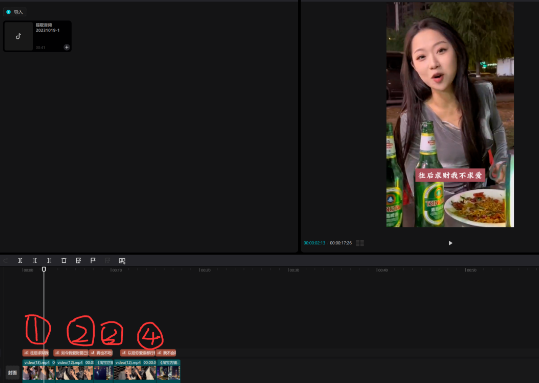Image resolution: width=539 pixels, height=383 pixels.
Task: Select the first video clip on the timeline
Action: [x=38, y=371]
